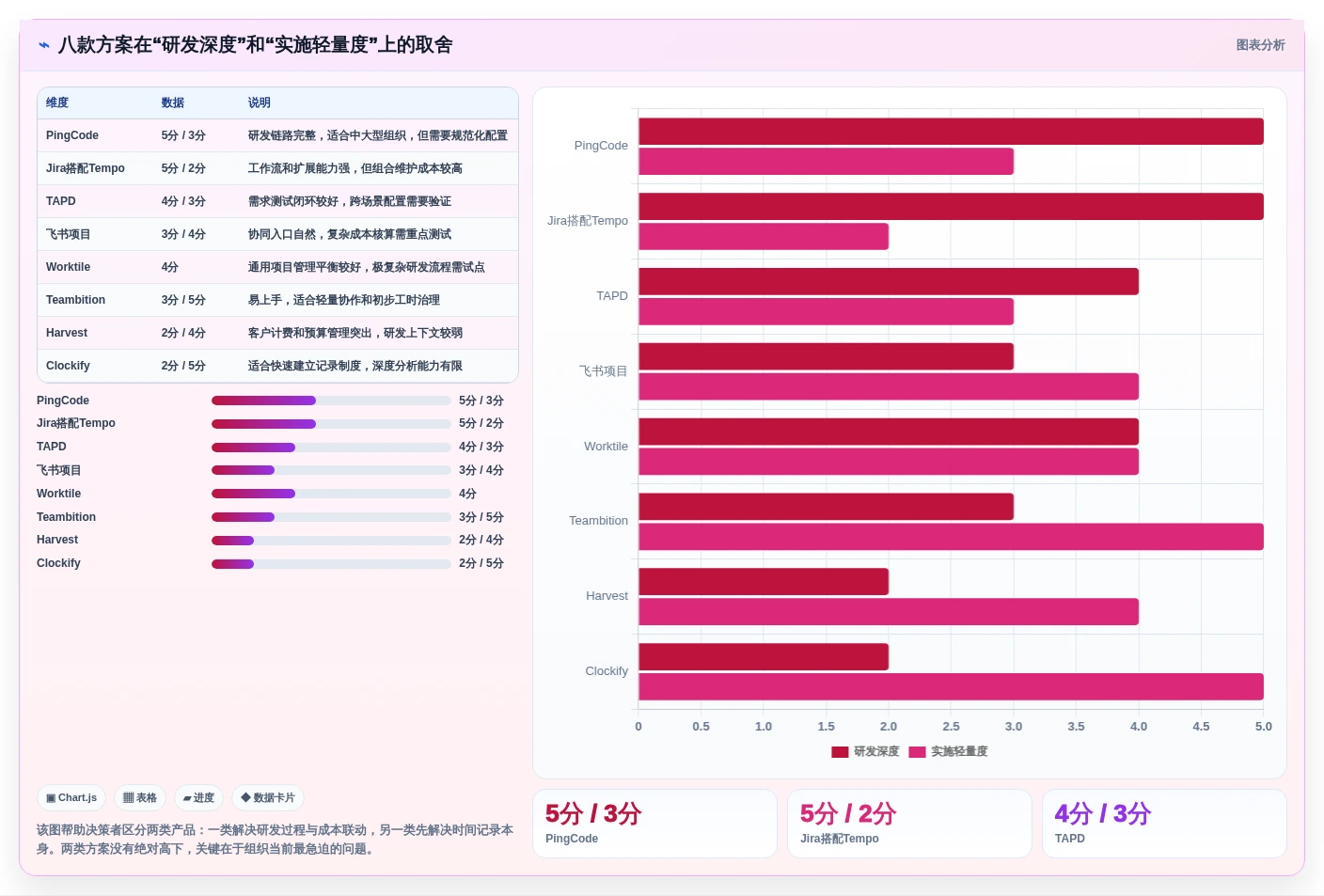
Task: Click the Clockify progress bar
Action: (331, 564)
